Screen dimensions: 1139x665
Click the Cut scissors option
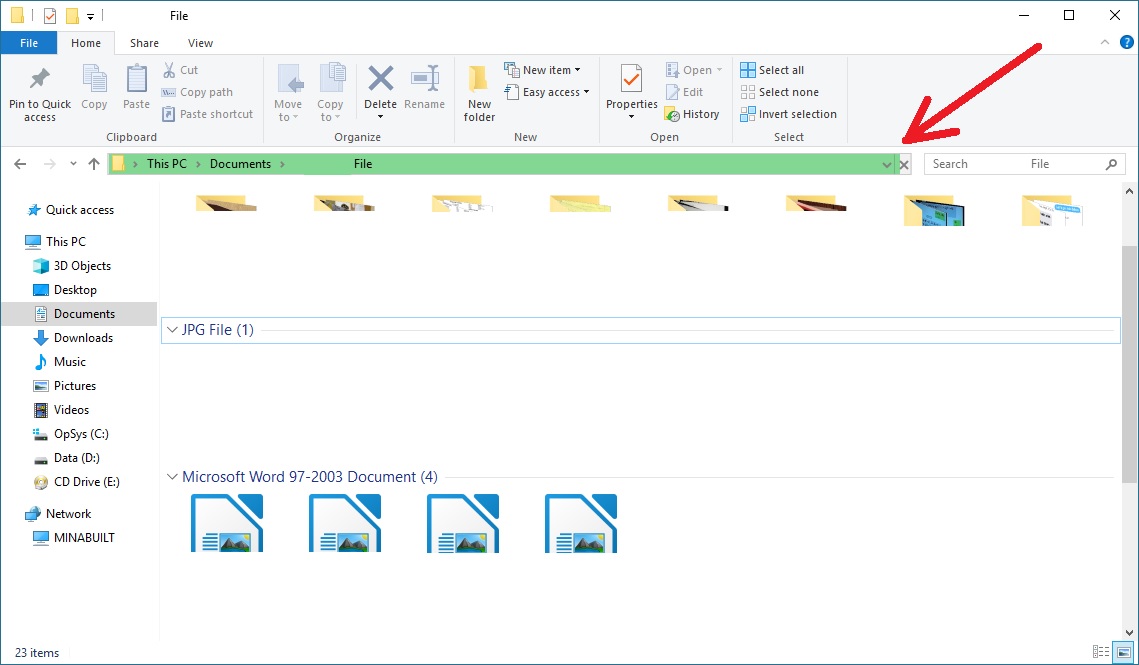[x=179, y=70]
